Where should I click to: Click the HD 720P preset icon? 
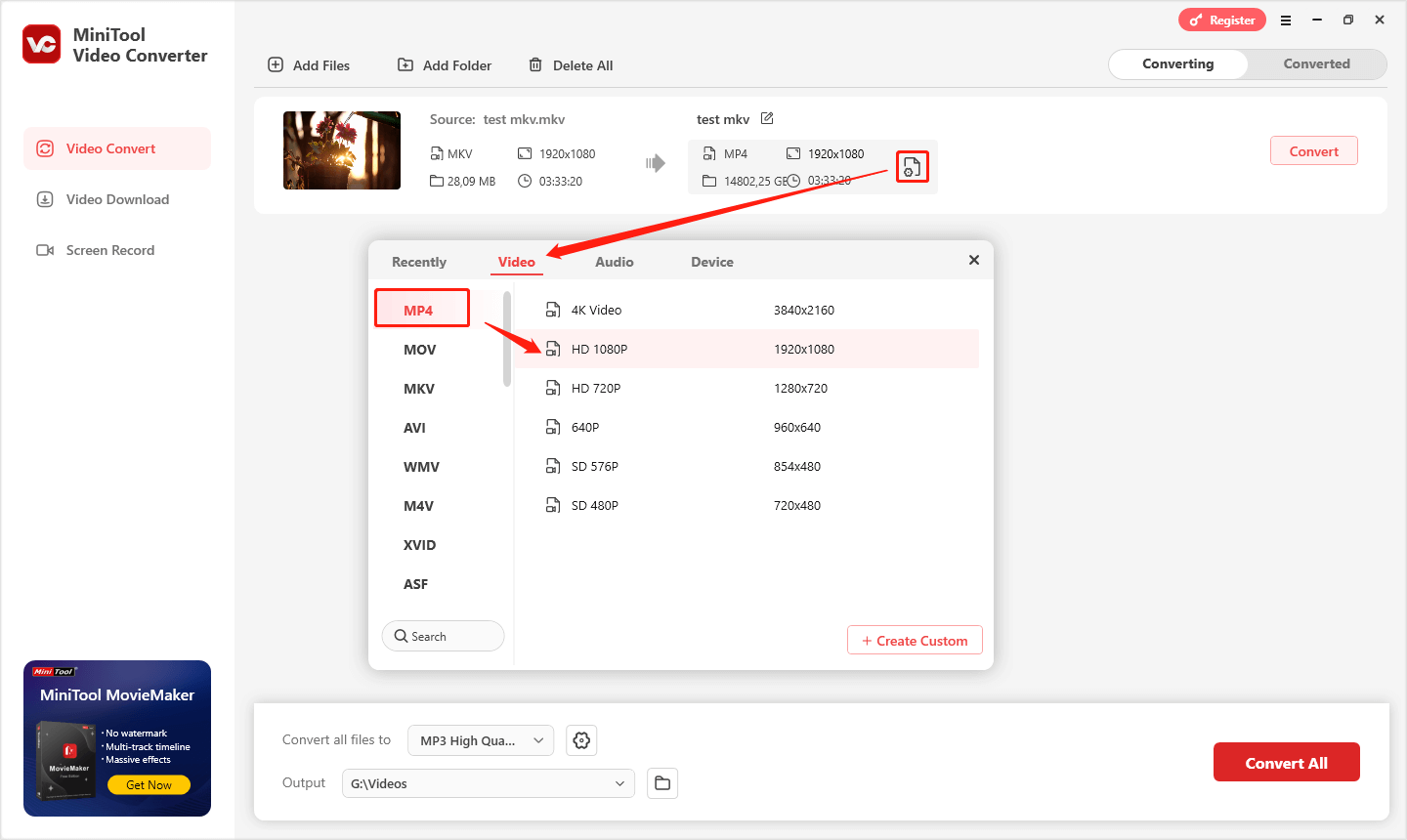pos(553,388)
